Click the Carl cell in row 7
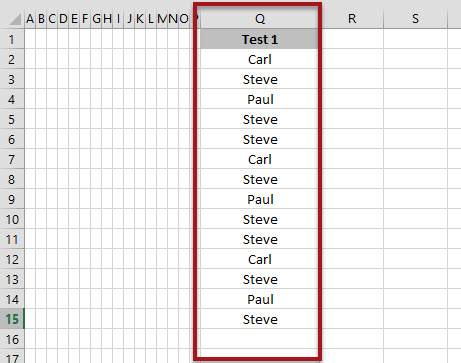The height and width of the screenshot is (363, 461). tap(260, 159)
